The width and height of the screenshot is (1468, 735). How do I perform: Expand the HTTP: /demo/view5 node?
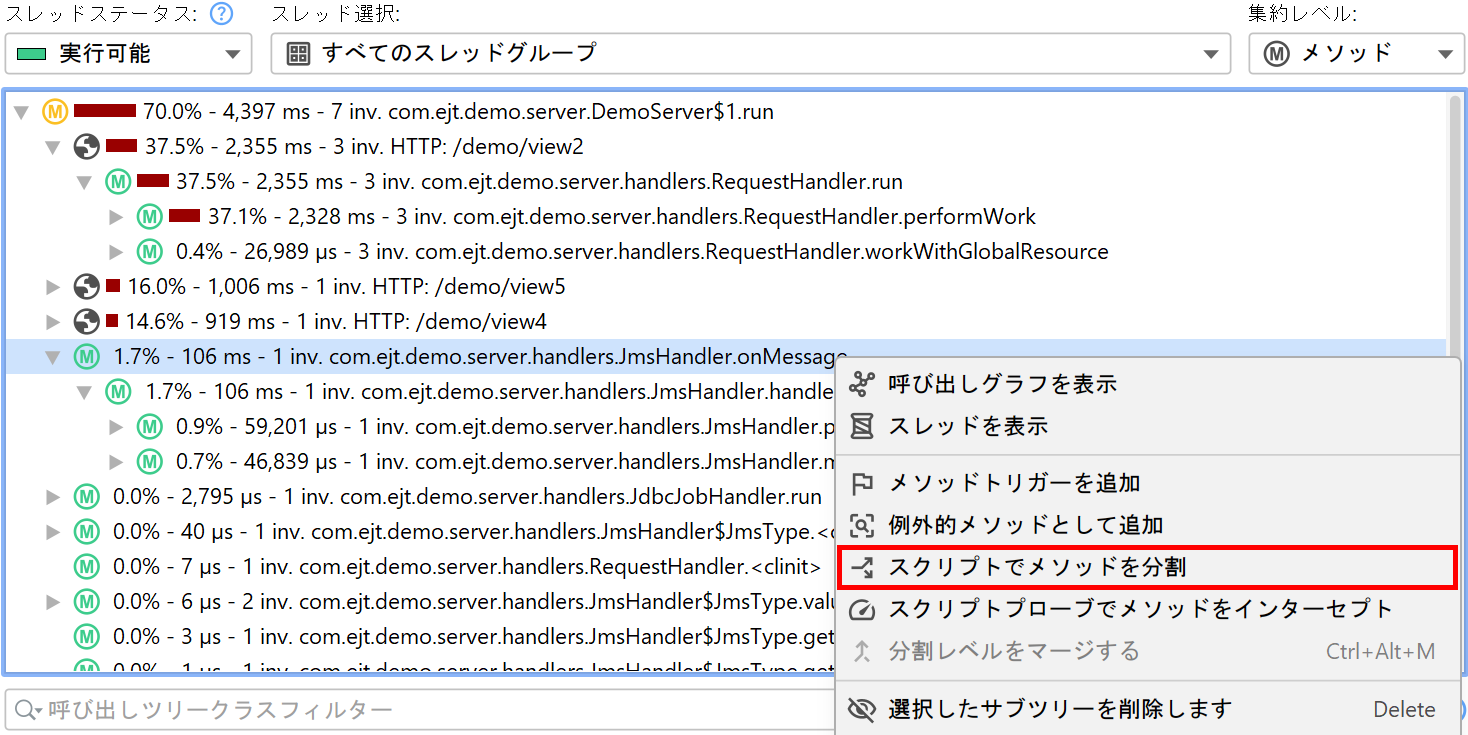(x=53, y=288)
